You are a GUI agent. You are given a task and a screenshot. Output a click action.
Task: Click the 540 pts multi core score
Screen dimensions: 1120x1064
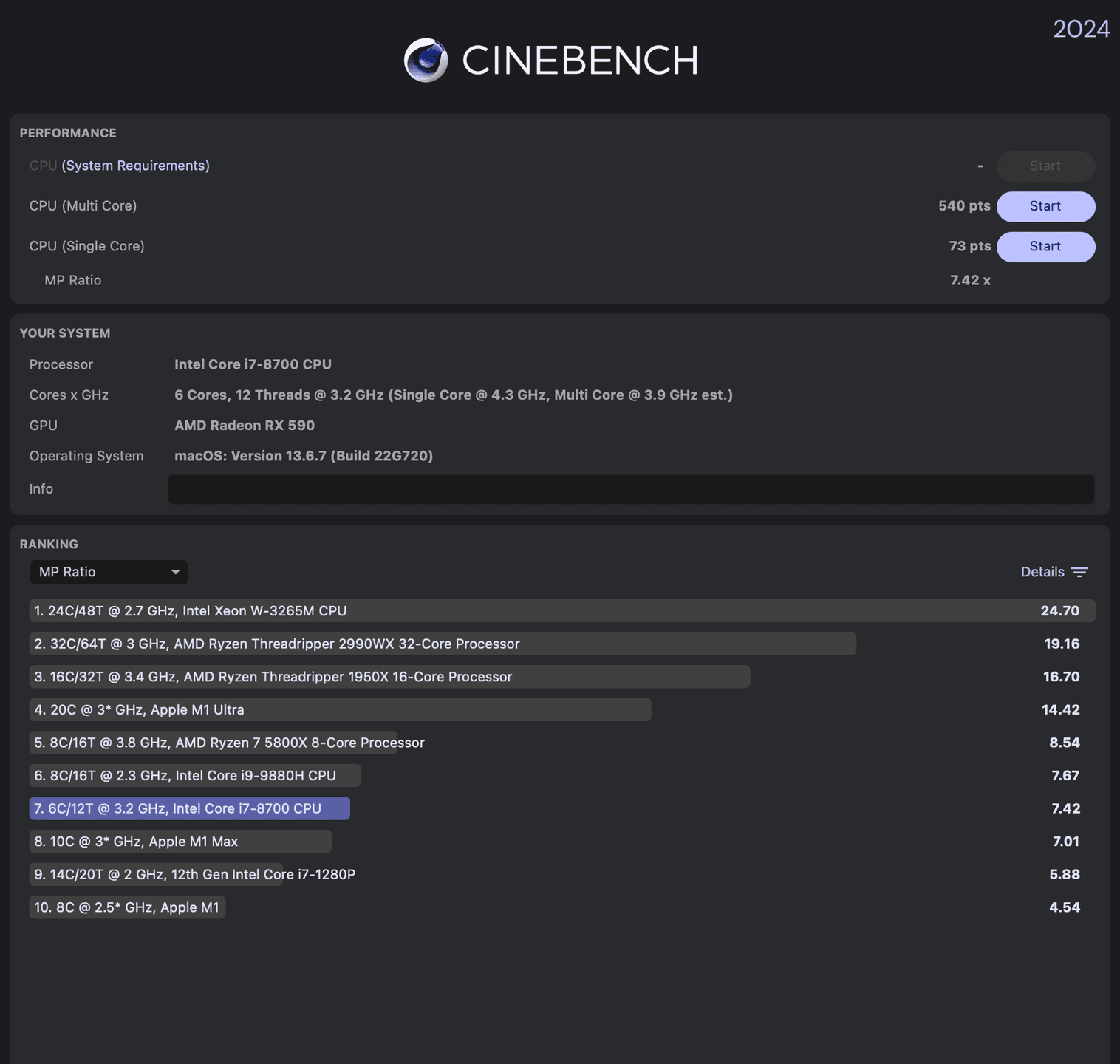point(964,205)
